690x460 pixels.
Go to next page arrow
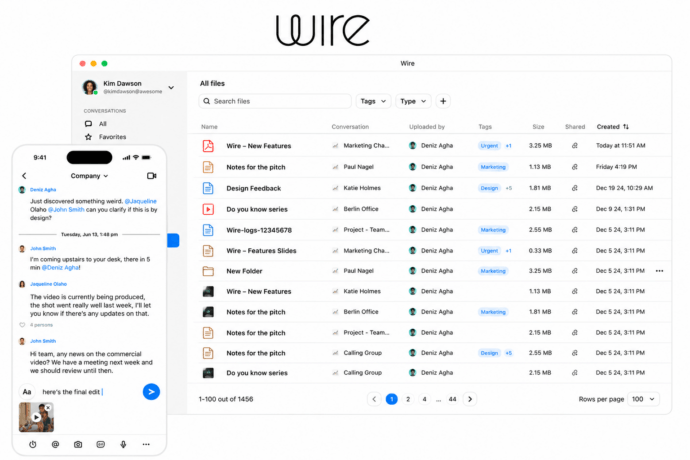click(x=470, y=399)
